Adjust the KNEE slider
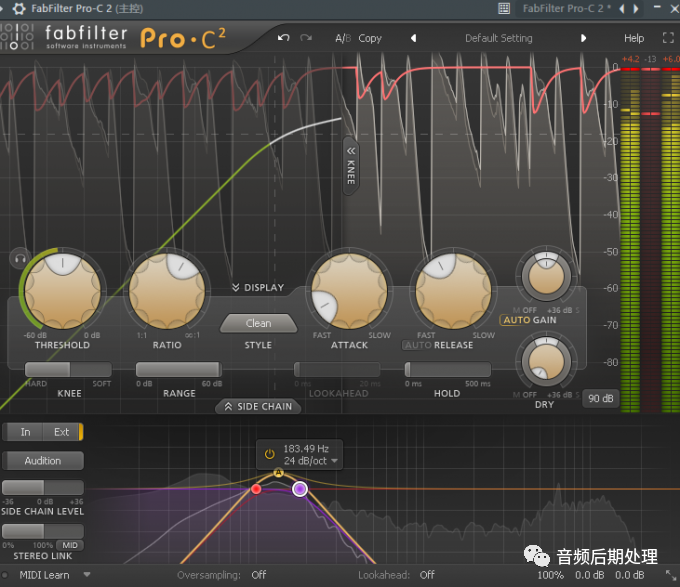 (69, 369)
